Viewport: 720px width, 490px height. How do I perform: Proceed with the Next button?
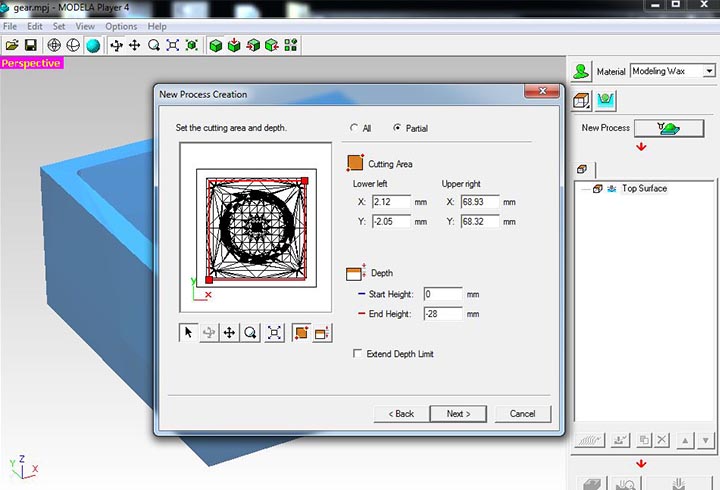[x=458, y=414]
